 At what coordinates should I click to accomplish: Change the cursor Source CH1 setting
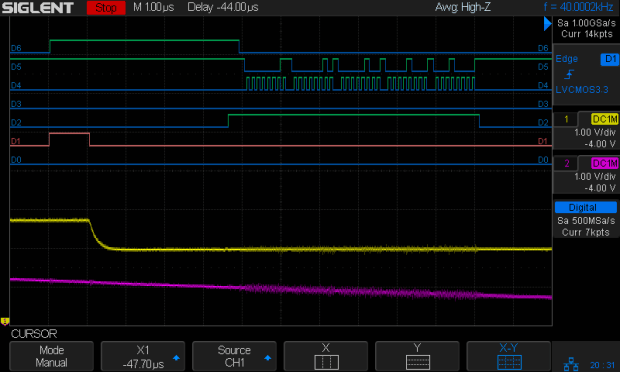pyautogui.click(x=234, y=356)
